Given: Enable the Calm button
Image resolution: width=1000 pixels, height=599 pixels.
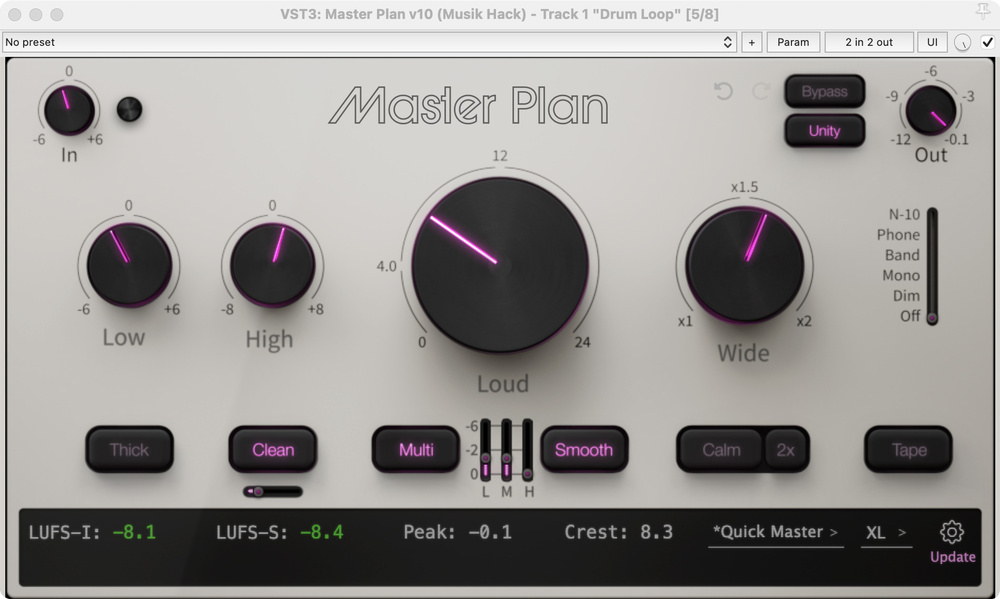Looking at the screenshot, I should [721, 450].
